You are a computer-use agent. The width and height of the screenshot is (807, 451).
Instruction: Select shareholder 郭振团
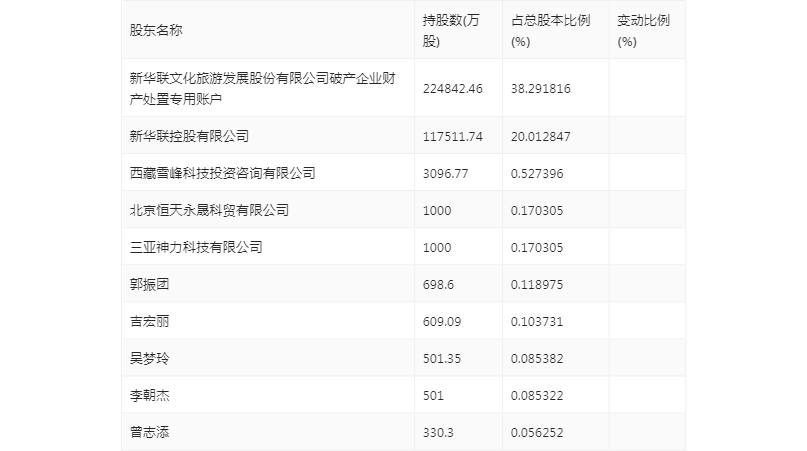click(x=149, y=284)
